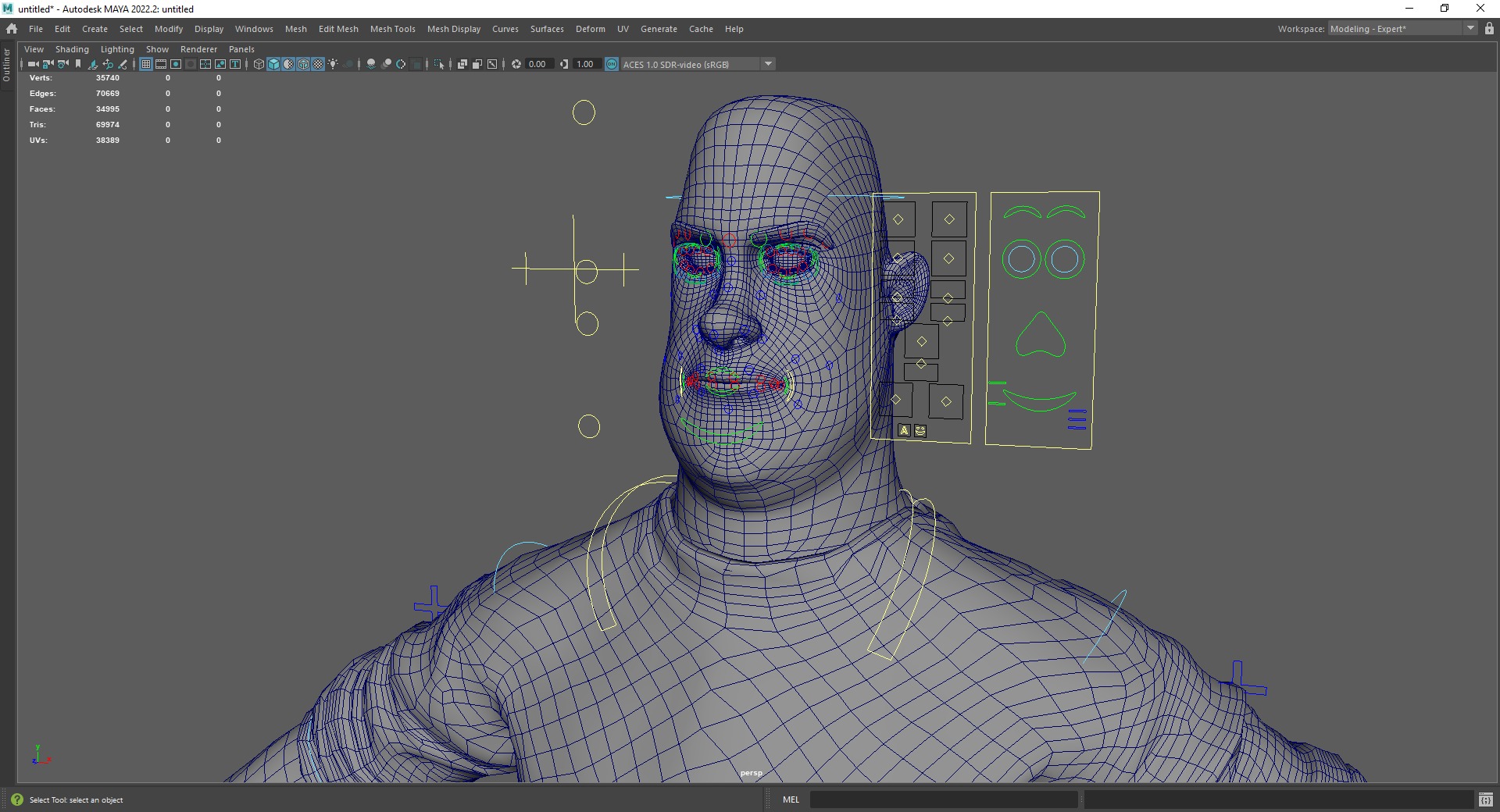
Task: Click the Tris count 69974
Action: (108, 125)
